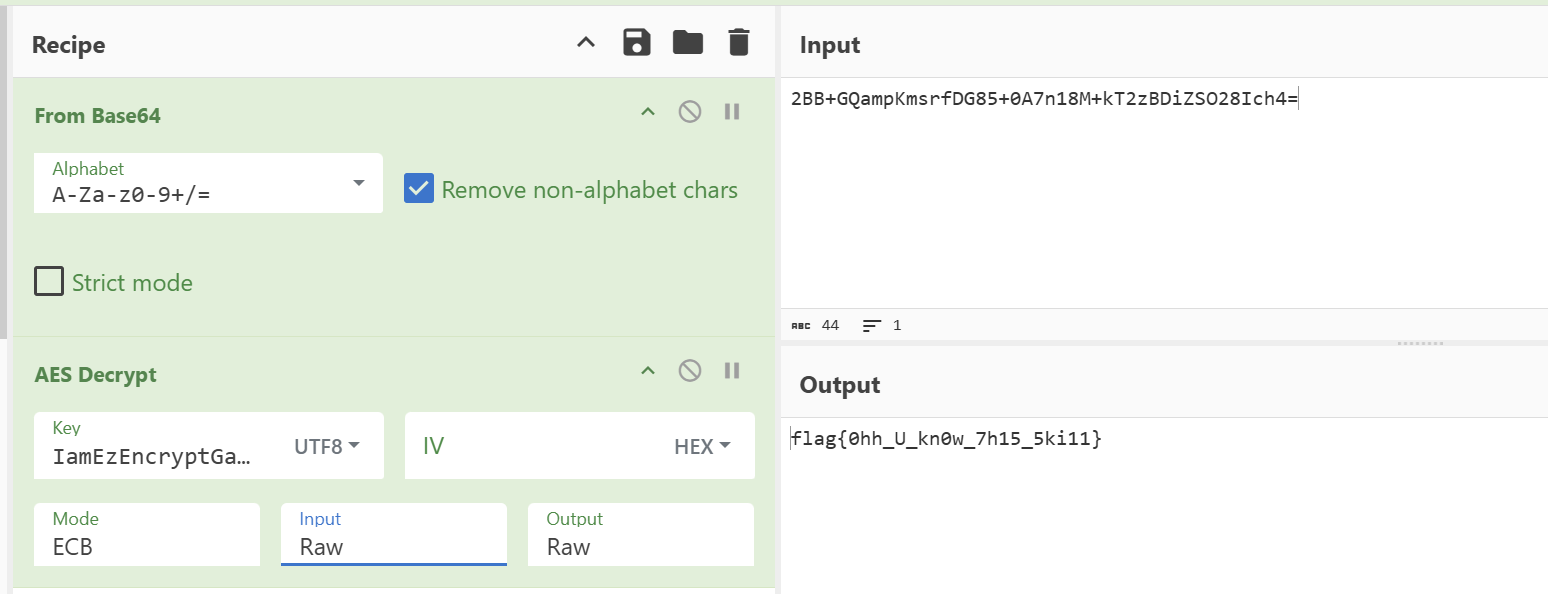The height and width of the screenshot is (594, 1548).
Task: Open the Base64 Alphabet dropdown
Action: [x=358, y=184]
